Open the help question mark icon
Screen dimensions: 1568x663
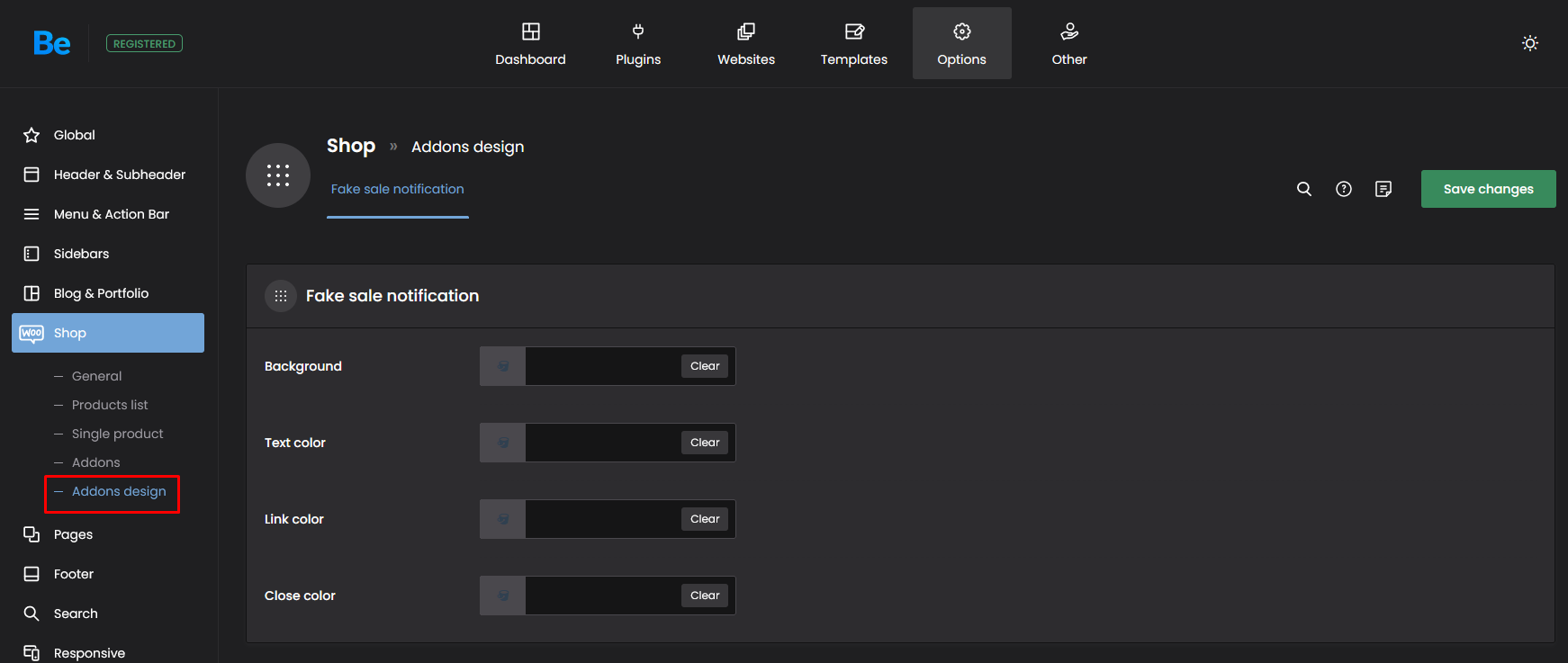coord(1344,189)
